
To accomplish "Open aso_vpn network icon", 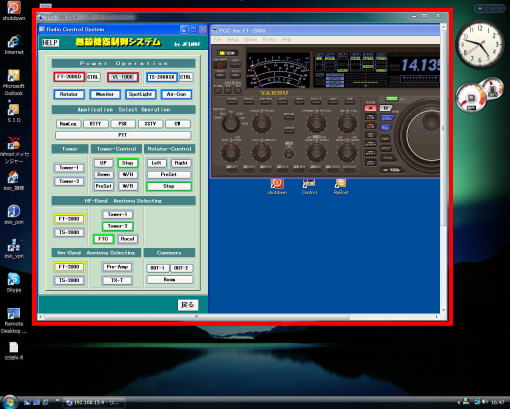I will [14, 249].
